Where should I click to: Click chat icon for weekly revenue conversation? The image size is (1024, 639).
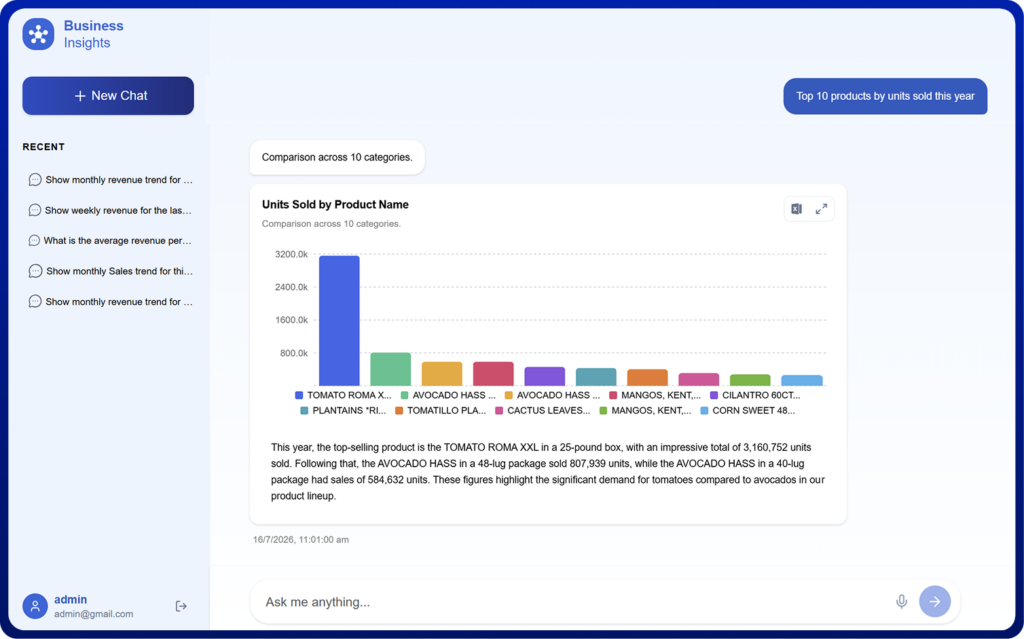pos(35,210)
